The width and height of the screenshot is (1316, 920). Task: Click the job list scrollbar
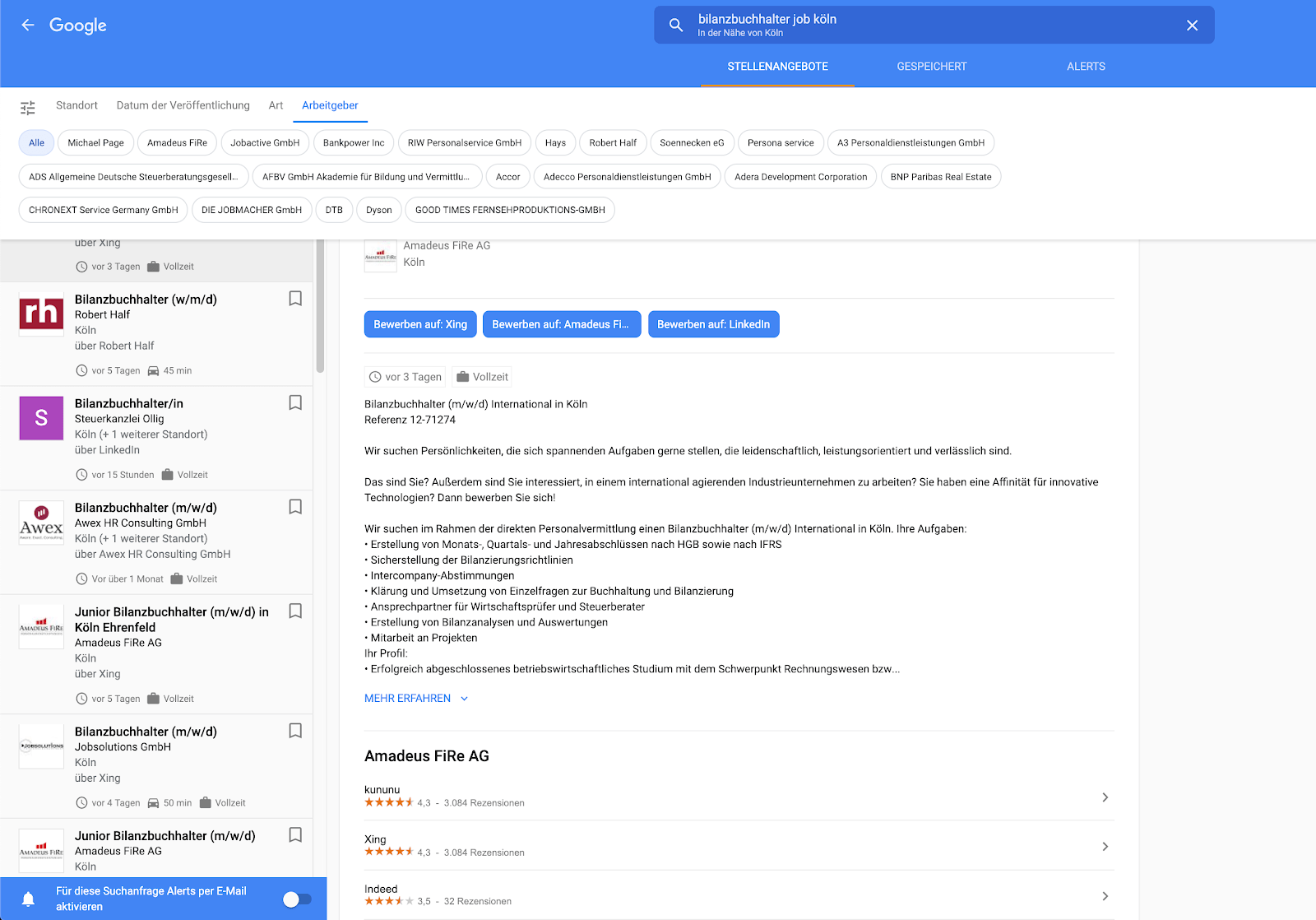[x=320, y=306]
